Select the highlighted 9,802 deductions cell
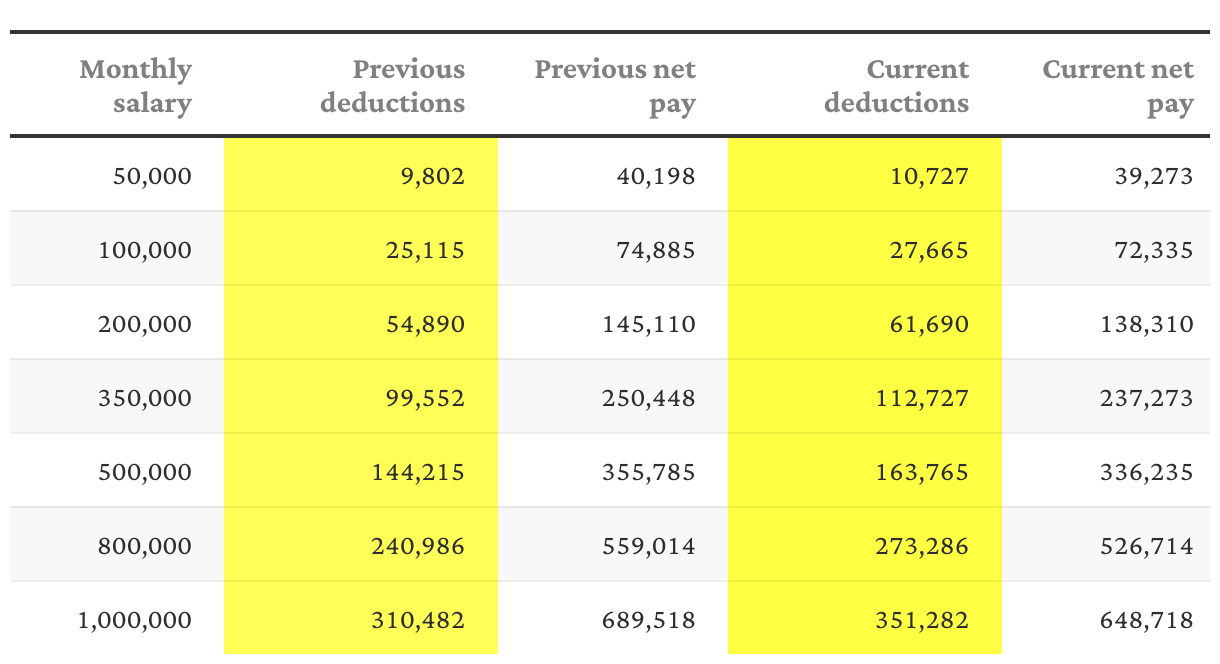Image resolution: width=1220 pixels, height=664 pixels. pos(361,175)
